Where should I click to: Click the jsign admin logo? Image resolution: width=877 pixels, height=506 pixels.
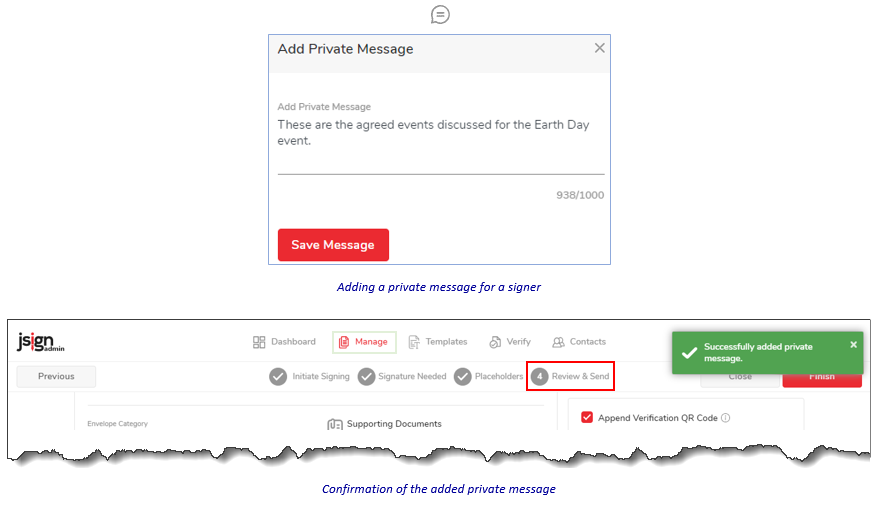tap(40, 341)
